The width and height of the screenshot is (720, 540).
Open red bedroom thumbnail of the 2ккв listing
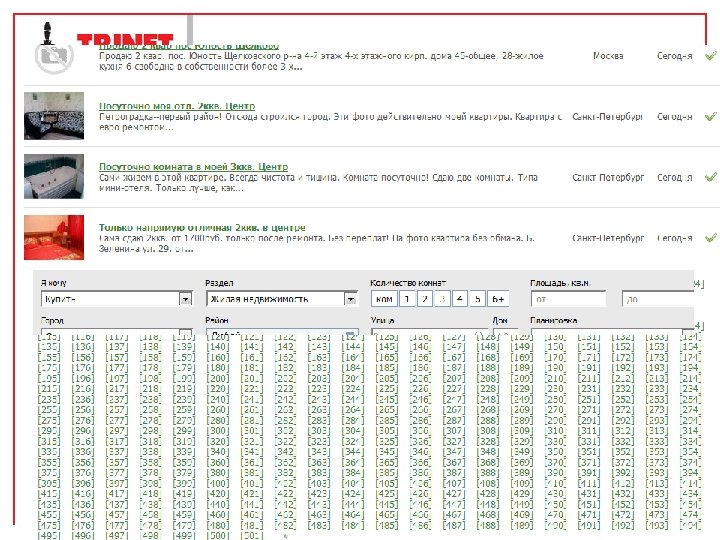[54, 237]
